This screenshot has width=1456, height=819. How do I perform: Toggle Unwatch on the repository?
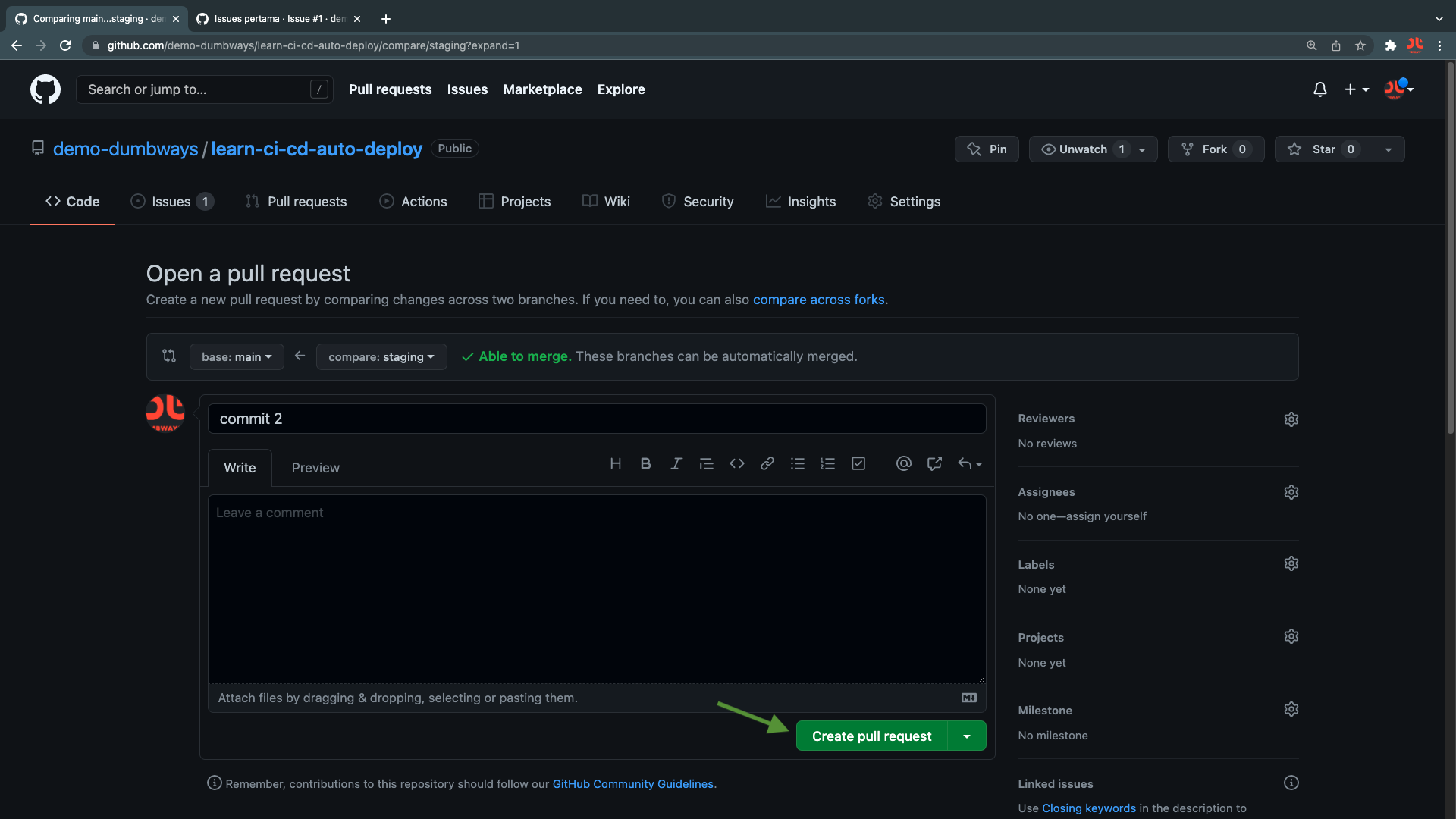(x=1082, y=149)
